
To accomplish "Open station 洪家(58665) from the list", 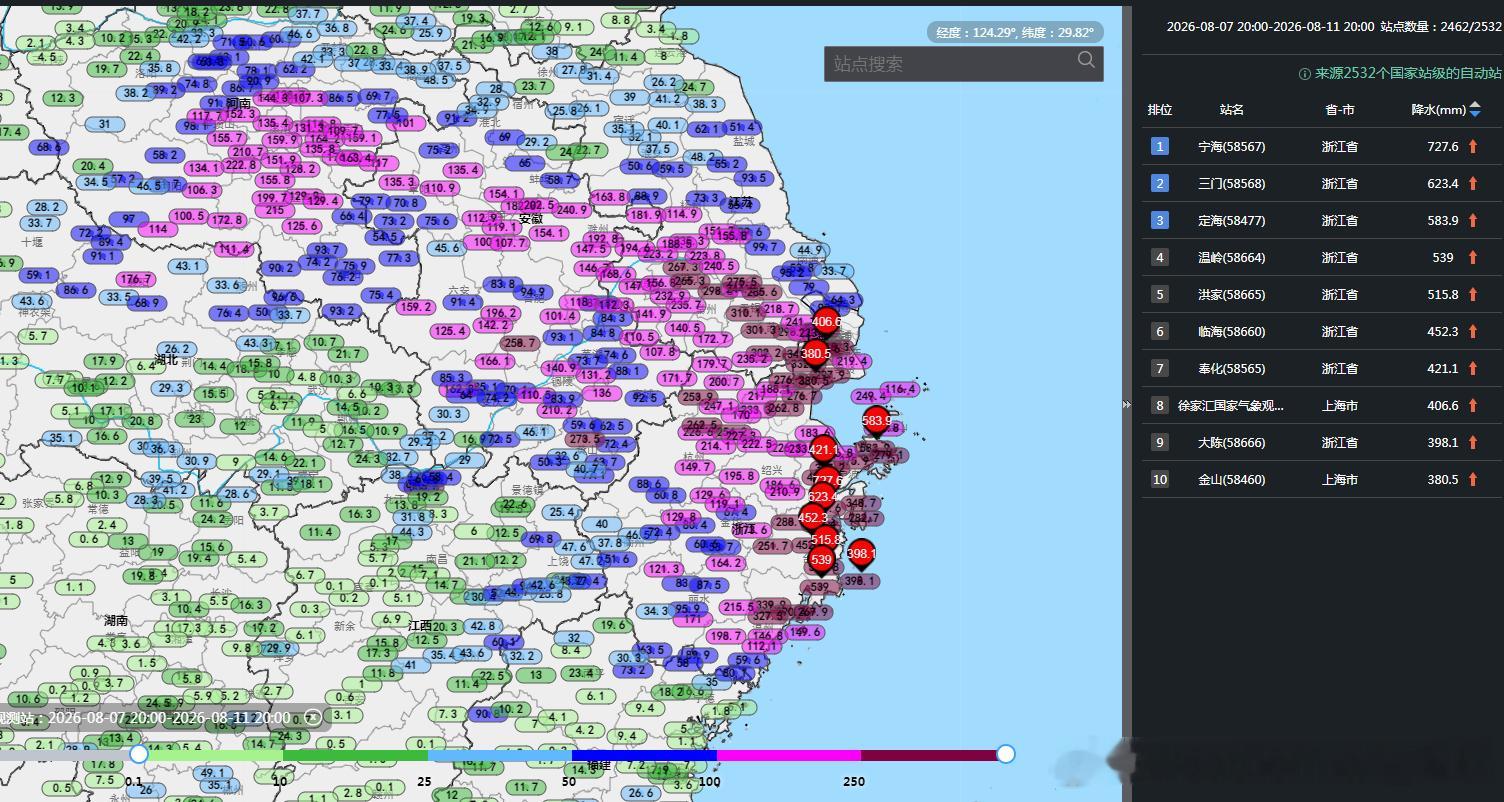I will tap(1232, 295).
